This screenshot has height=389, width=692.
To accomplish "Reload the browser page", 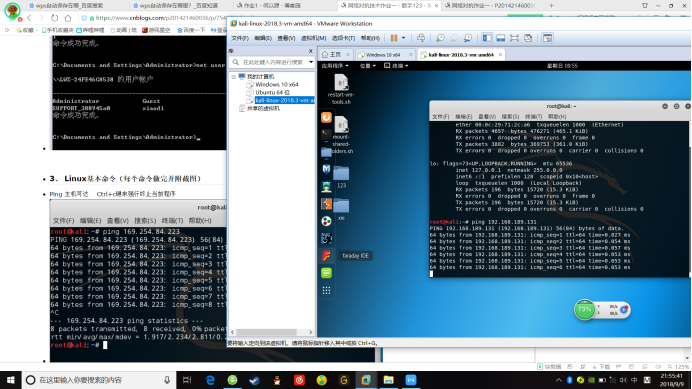I will tap(54, 18).
